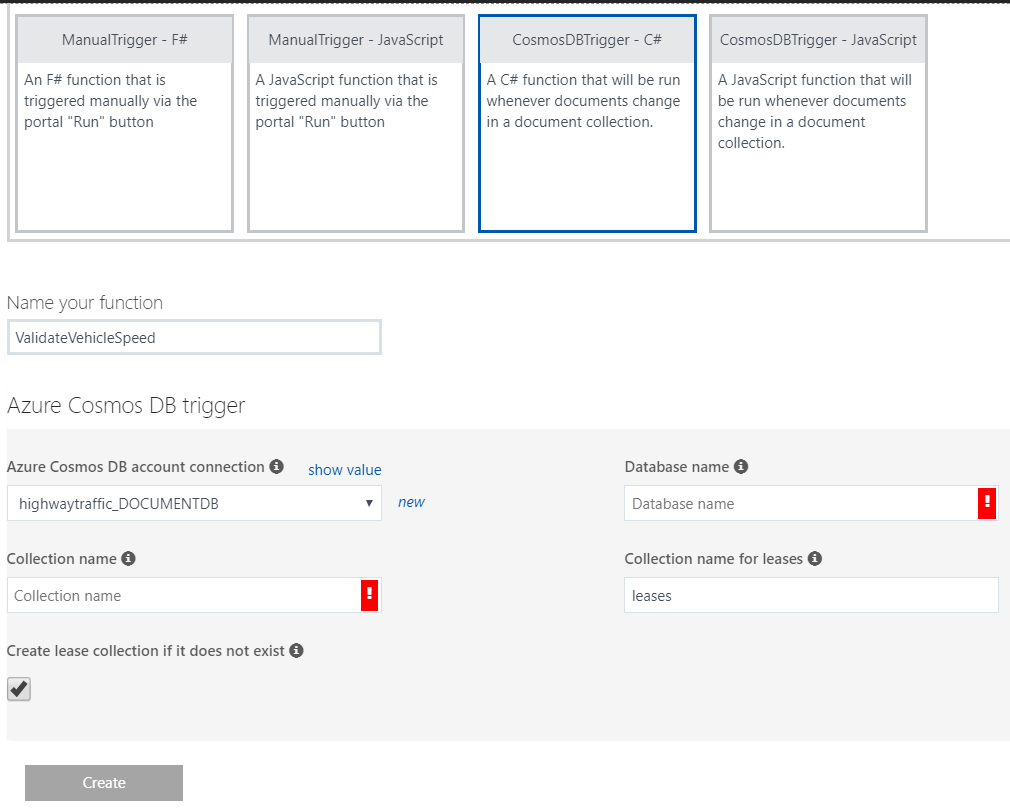Click the red error icon in Database name

[x=987, y=503]
